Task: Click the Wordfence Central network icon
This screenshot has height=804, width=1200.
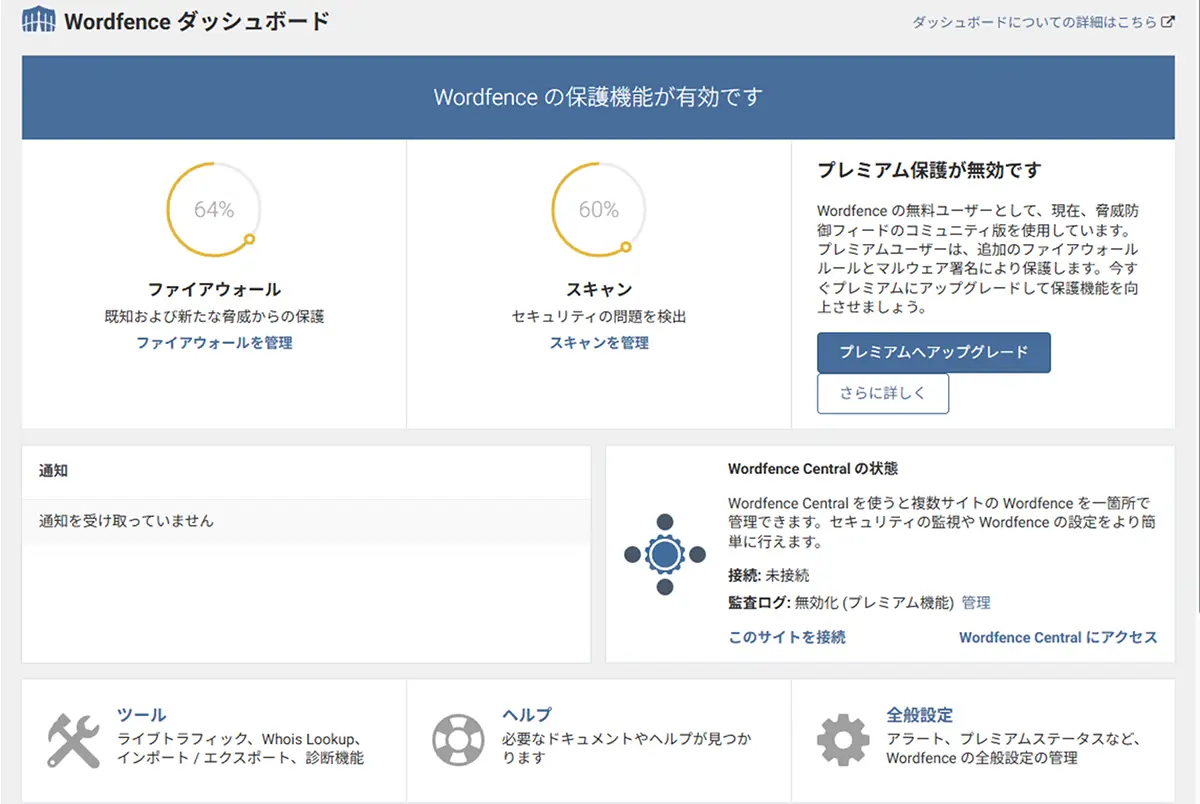Action: (x=665, y=554)
